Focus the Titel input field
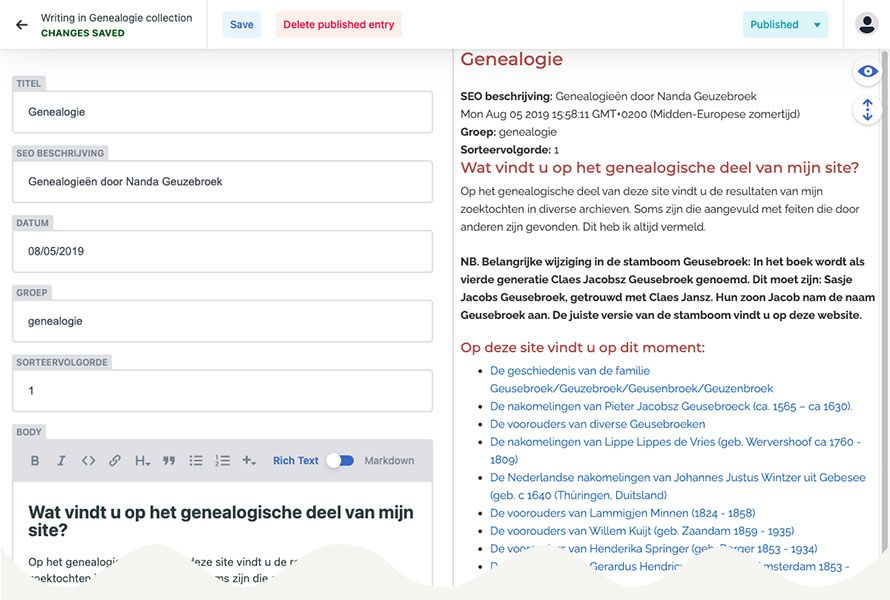This screenshot has width=890, height=600. pos(222,112)
